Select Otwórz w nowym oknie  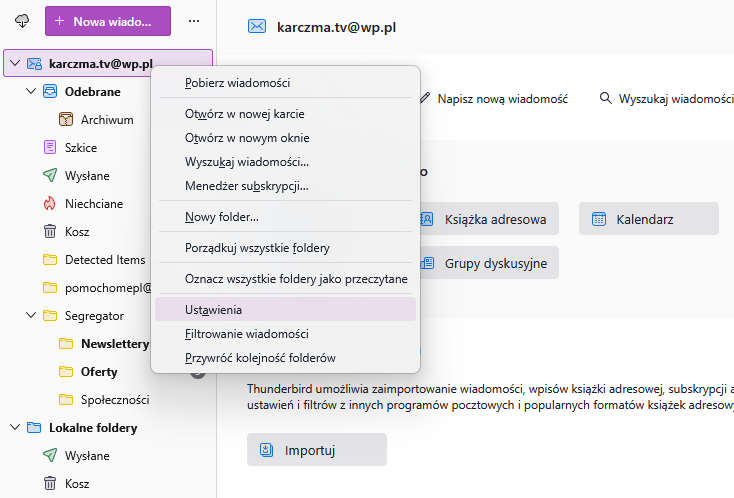[x=285, y=138]
